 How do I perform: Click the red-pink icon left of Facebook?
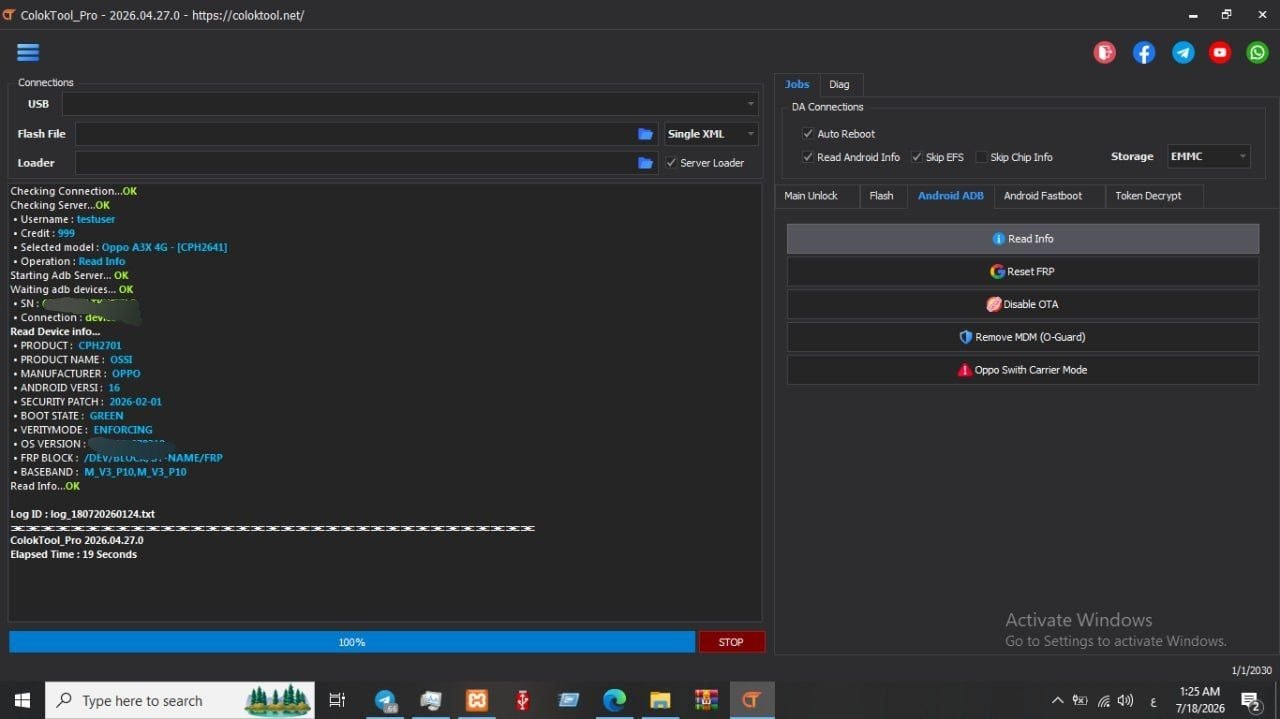pyautogui.click(x=1105, y=53)
